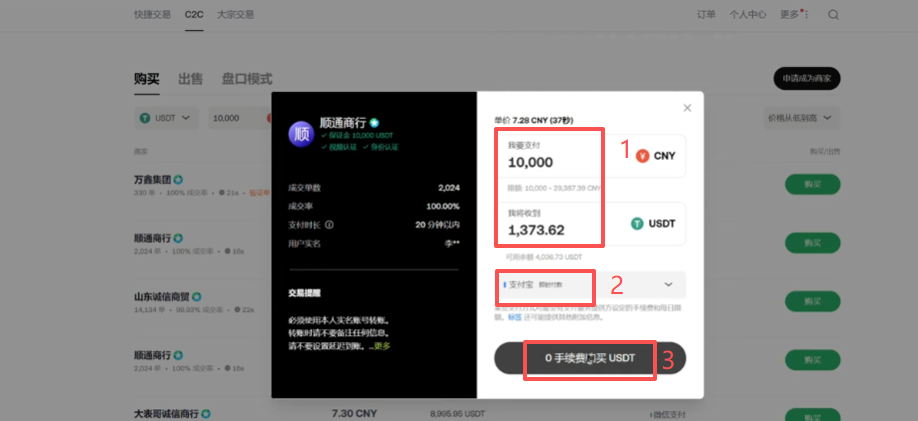918x421 pixels.
Task: Click the 100.00% 成交率 value
Action: [x=443, y=206]
